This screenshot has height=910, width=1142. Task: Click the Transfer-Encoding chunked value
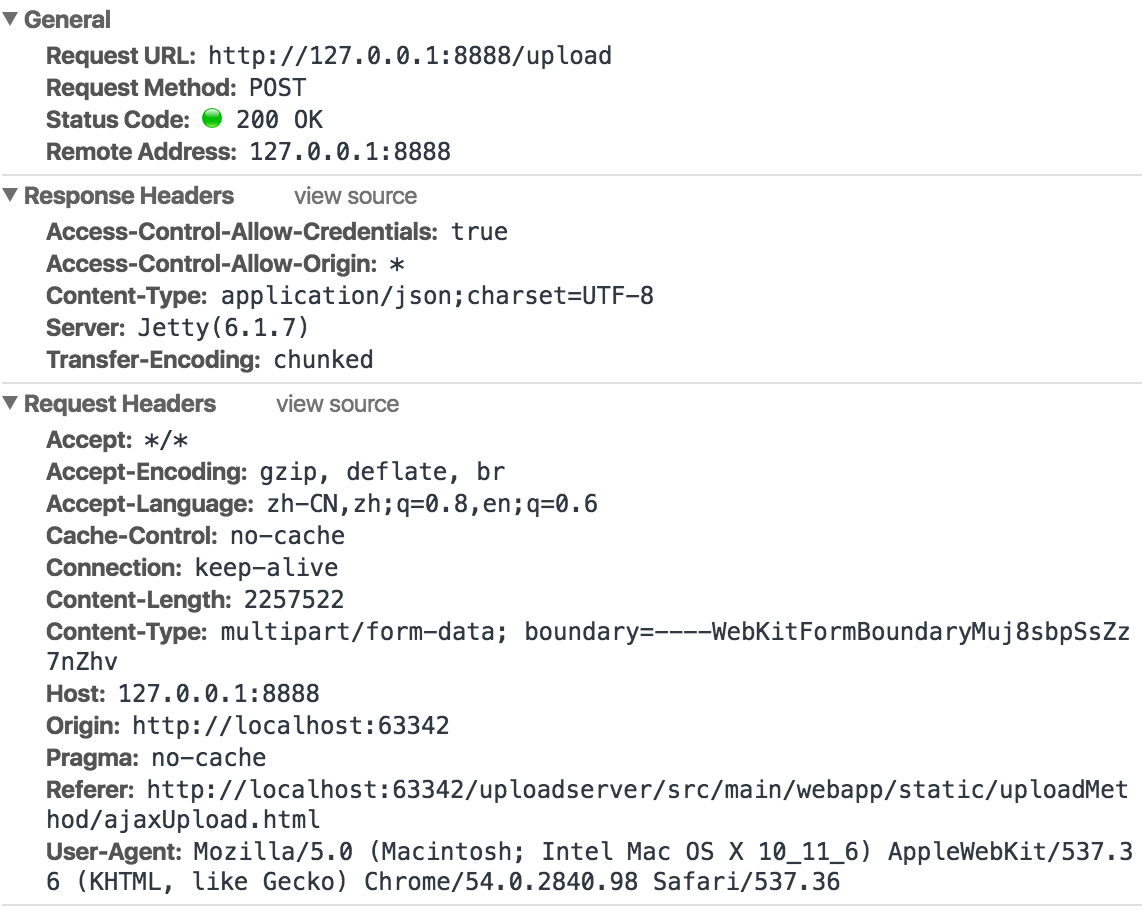pos(323,360)
